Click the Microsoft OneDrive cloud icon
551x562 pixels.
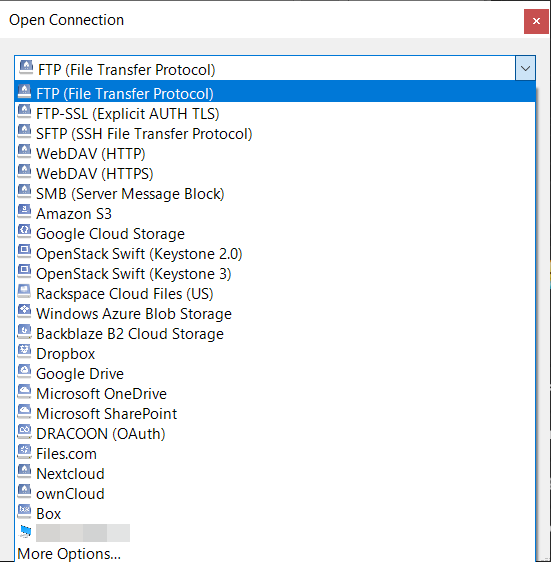(x=24, y=391)
